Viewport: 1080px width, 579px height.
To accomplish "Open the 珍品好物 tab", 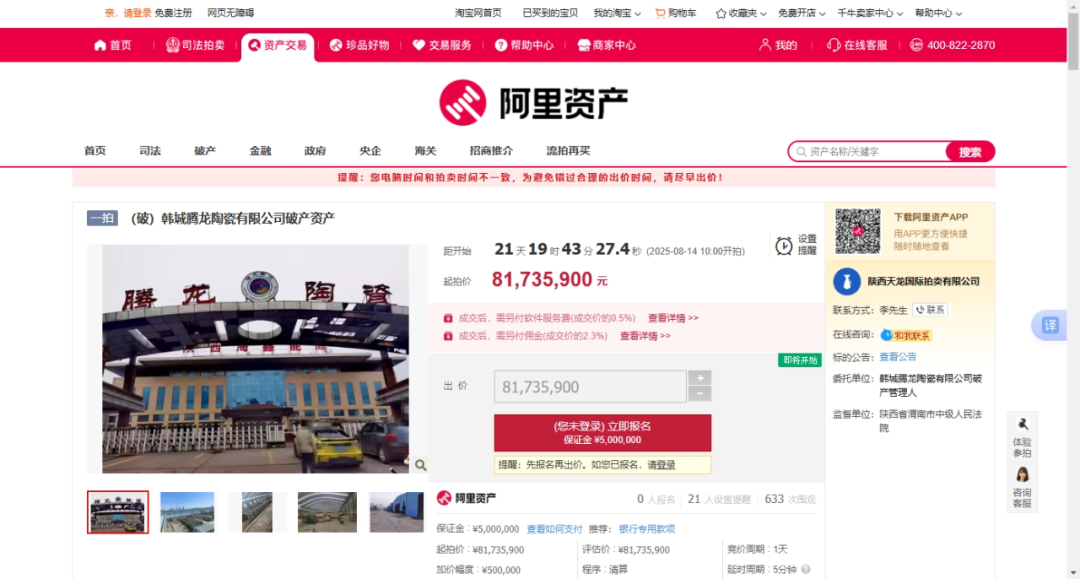I will 360,45.
